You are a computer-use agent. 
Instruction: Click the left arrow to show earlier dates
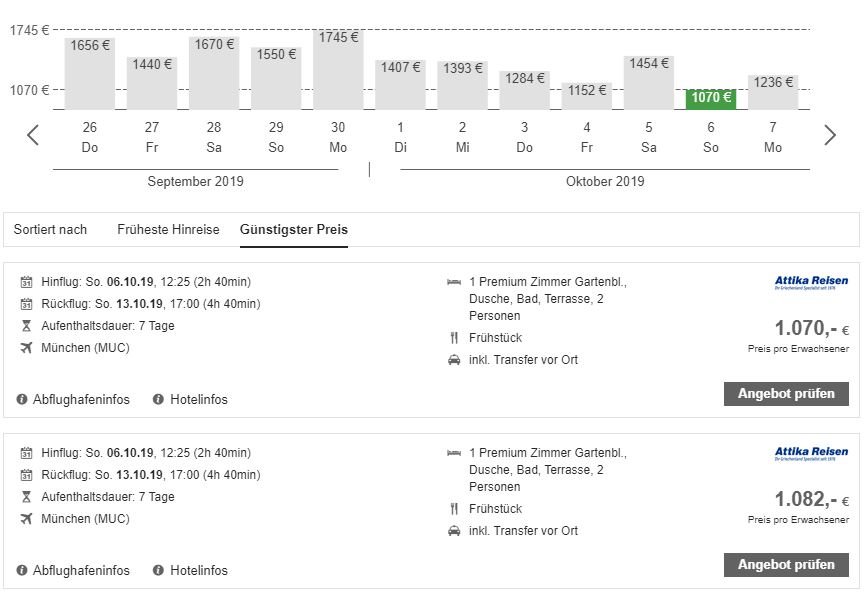pos(33,135)
